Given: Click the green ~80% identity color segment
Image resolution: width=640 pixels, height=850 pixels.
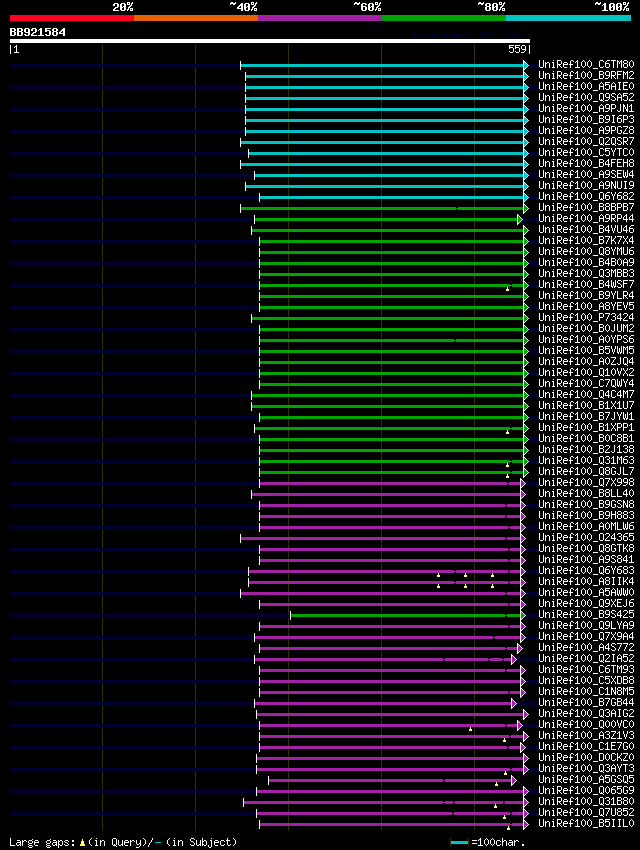Looking at the screenshot, I should (444, 18).
